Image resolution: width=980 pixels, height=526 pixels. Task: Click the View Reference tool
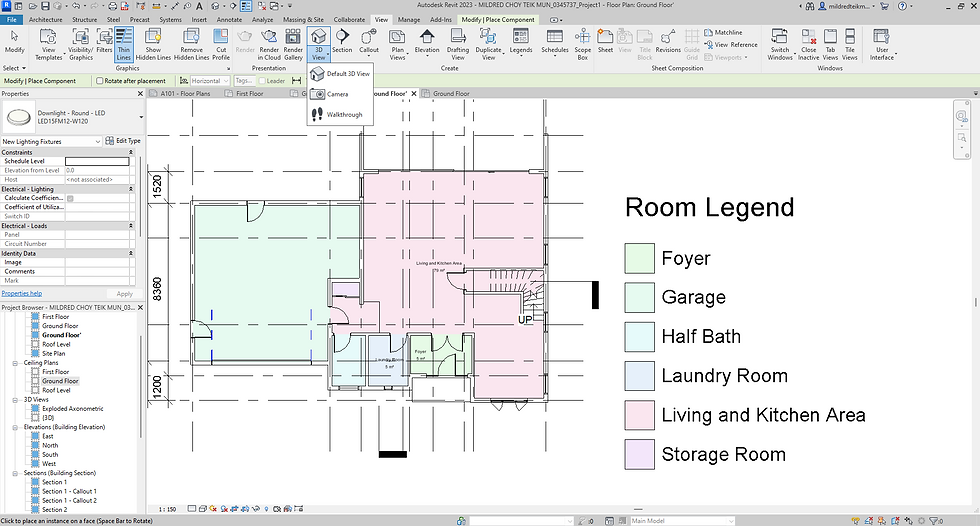coord(731,45)
